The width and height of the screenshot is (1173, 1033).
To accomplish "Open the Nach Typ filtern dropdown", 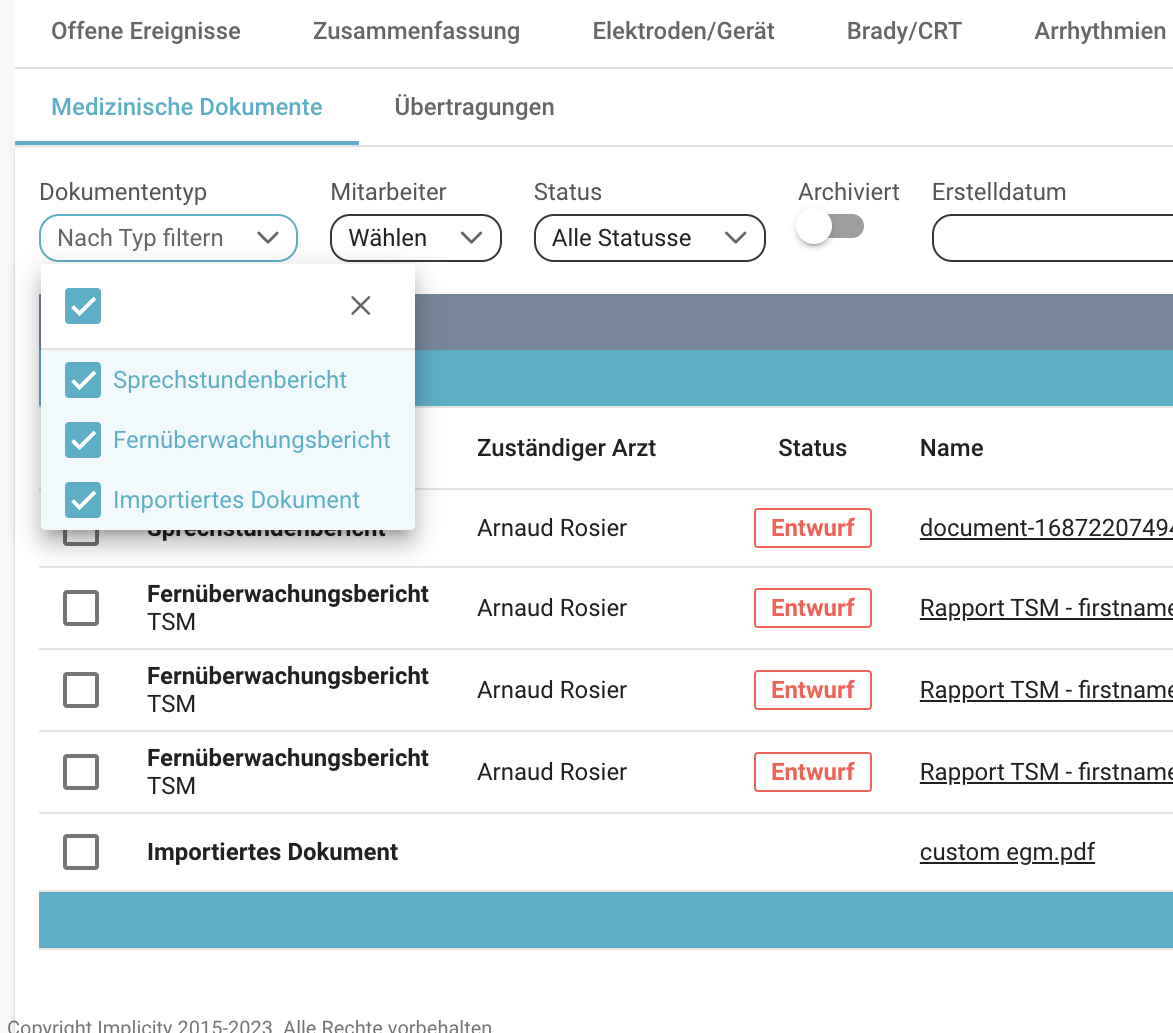I will click(x=168, y=238).
